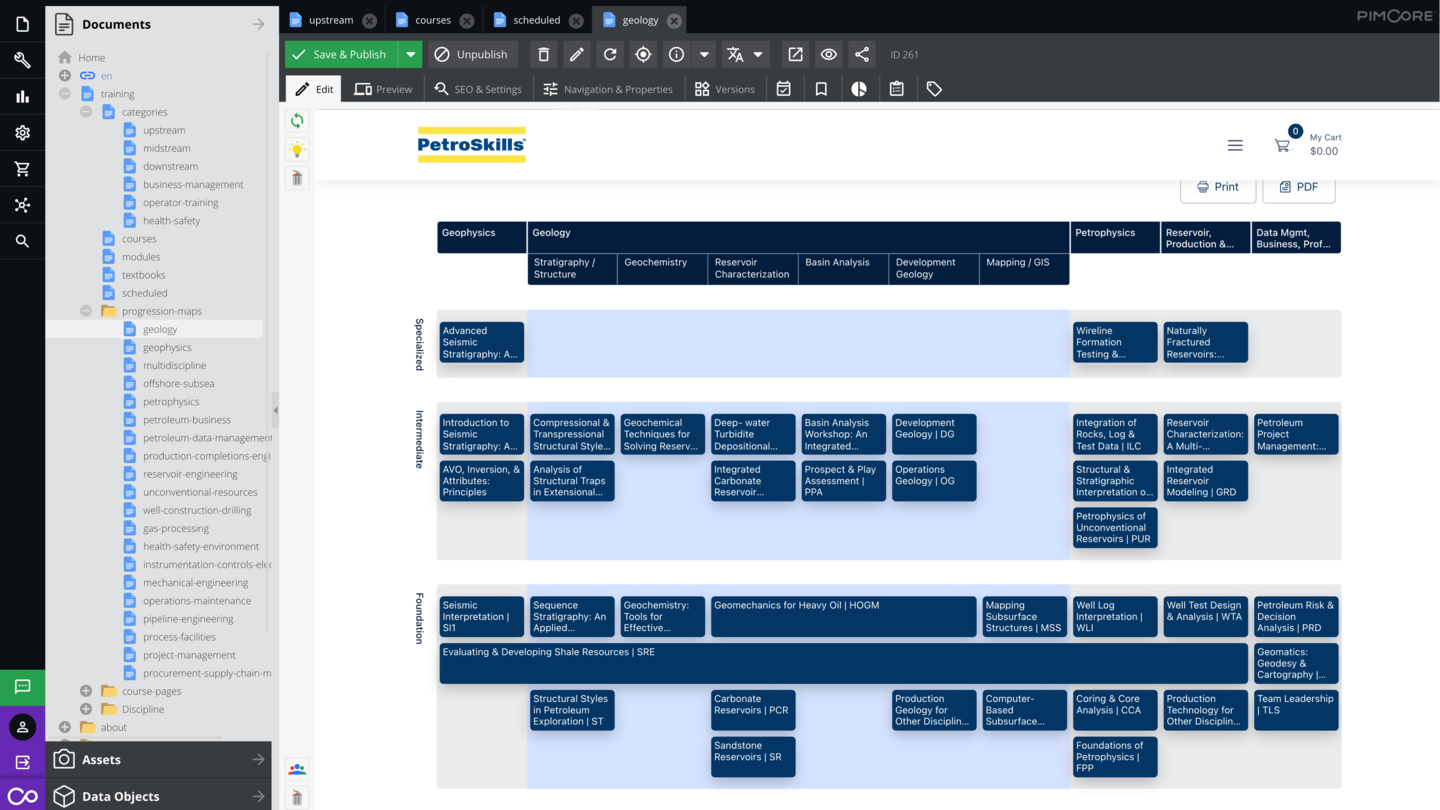This screenshot has height=810, width=1440.
Task: Open the clipboard tasks tab icon
Action: coord(897,89)
